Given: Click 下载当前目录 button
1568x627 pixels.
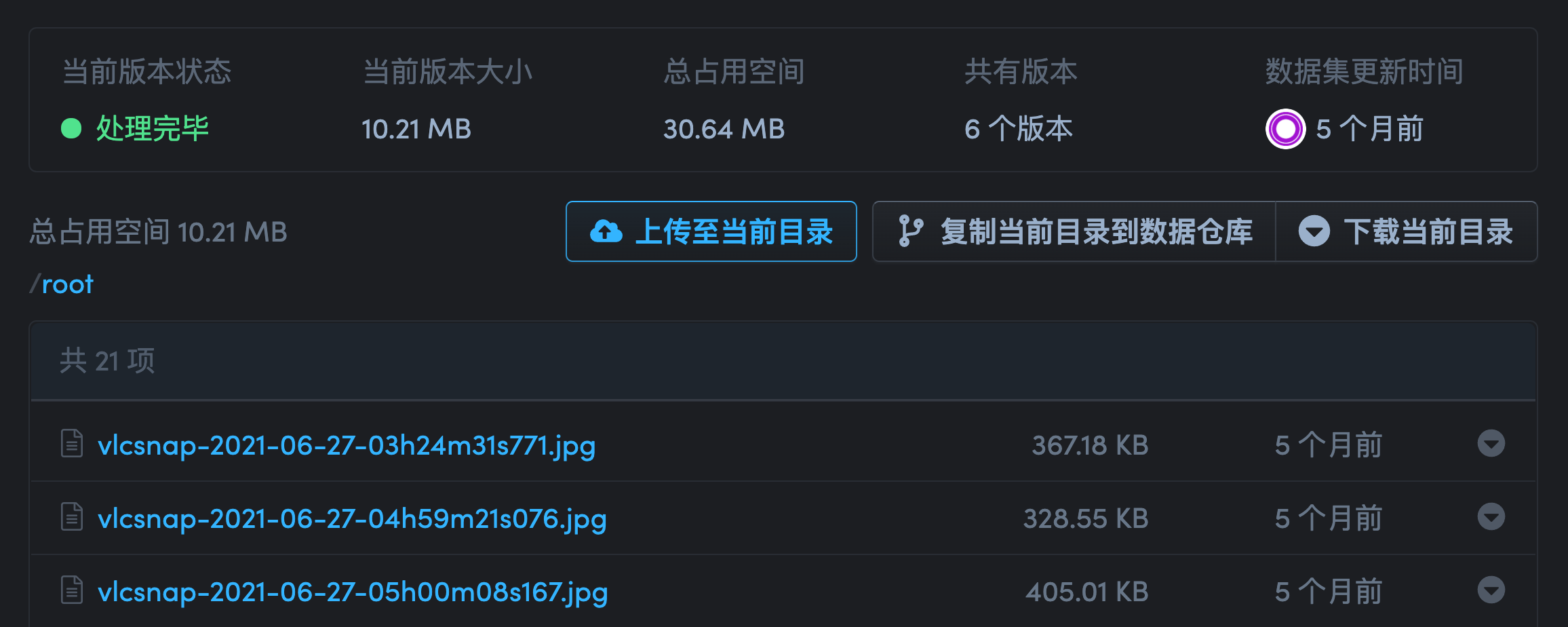Looking at the screenshot, I should click(x=1407, y=231).
